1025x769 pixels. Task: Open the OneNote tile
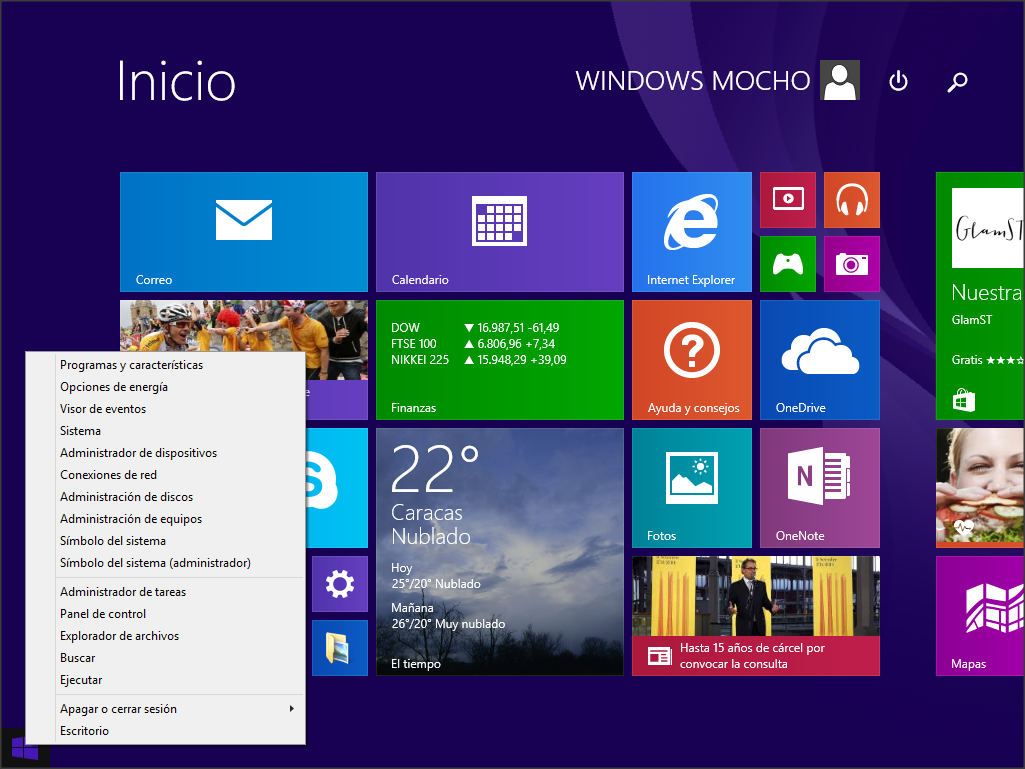click(x=820, y=488)
